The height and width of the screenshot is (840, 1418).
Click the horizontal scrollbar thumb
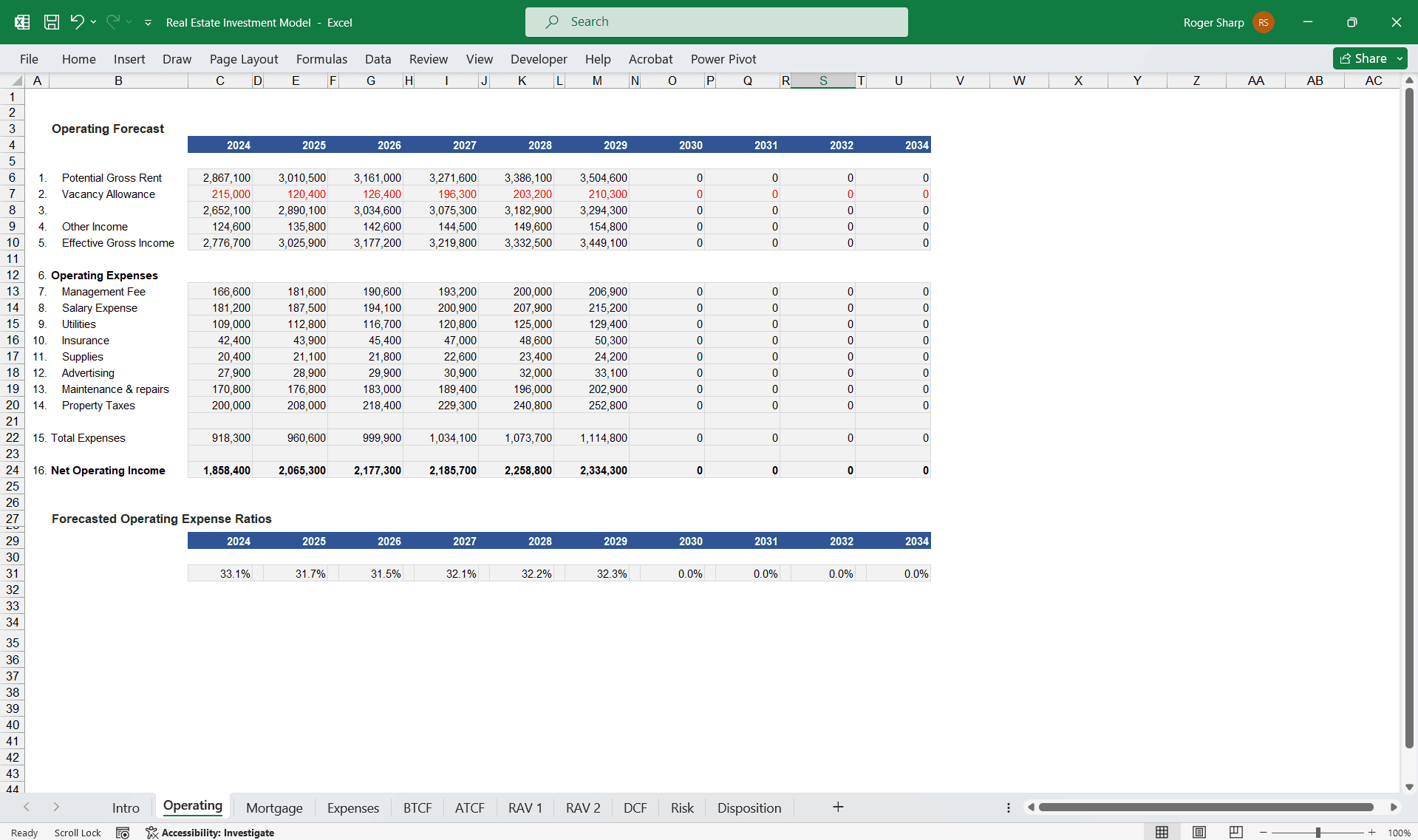click(1206, 807)
